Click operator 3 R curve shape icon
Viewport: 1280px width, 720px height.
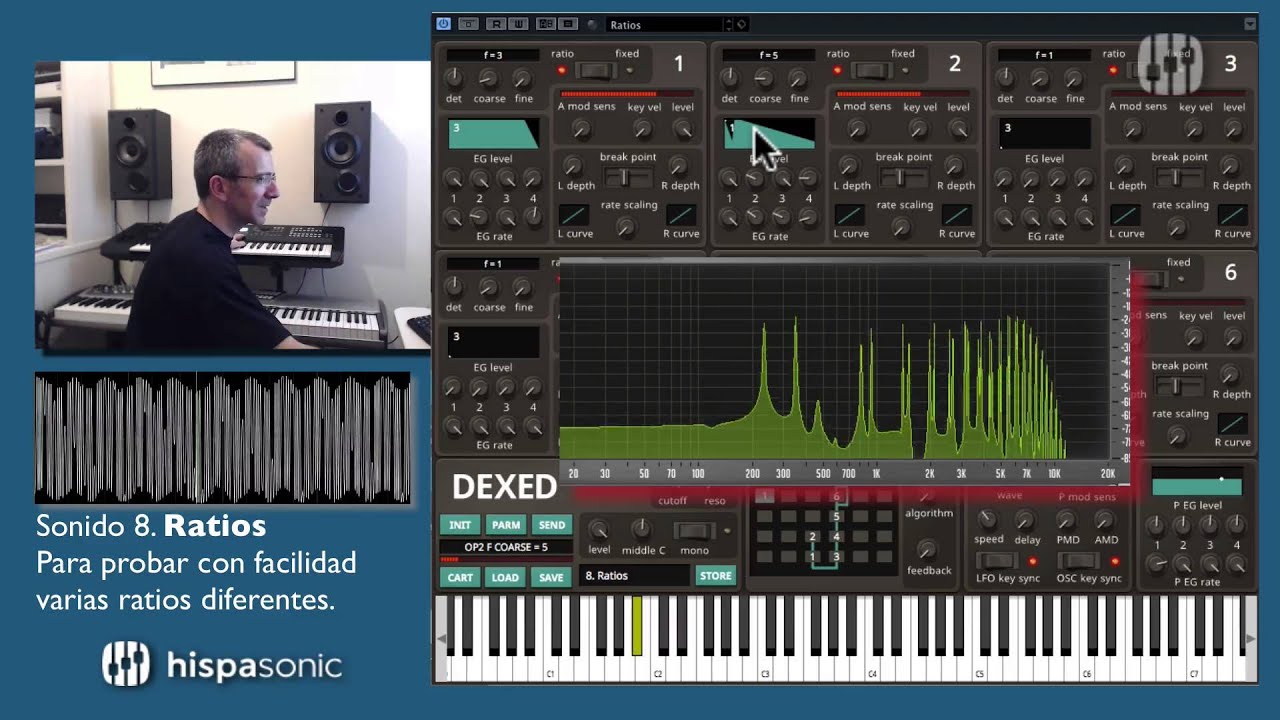click(x=1232, y=215)
